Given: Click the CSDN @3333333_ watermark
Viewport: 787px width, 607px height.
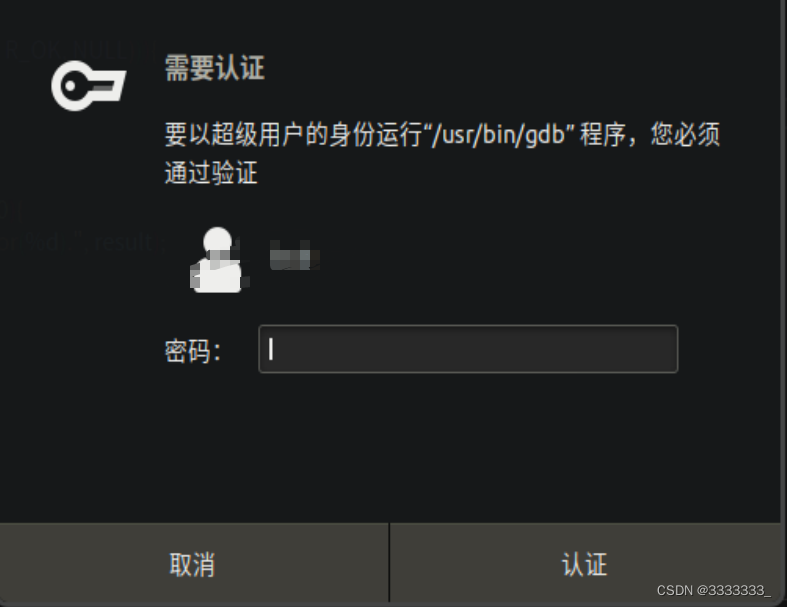Looking at the screenshot, I should (714, 590).
